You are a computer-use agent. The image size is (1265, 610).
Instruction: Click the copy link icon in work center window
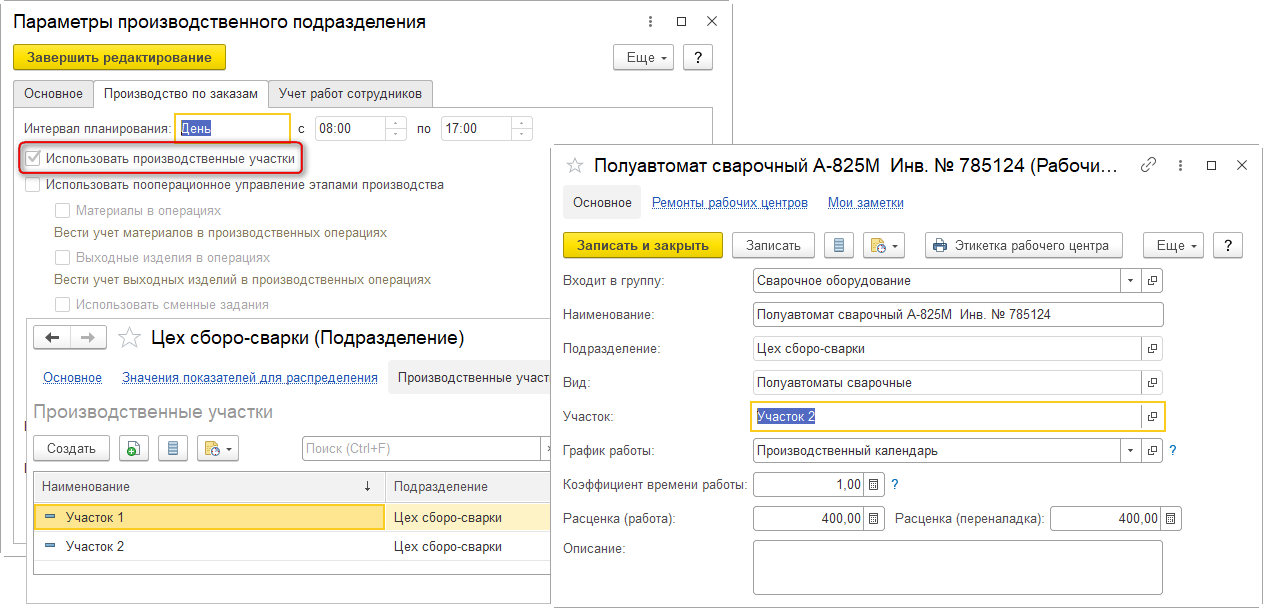pyautogui.click(x=1150, y=165)
